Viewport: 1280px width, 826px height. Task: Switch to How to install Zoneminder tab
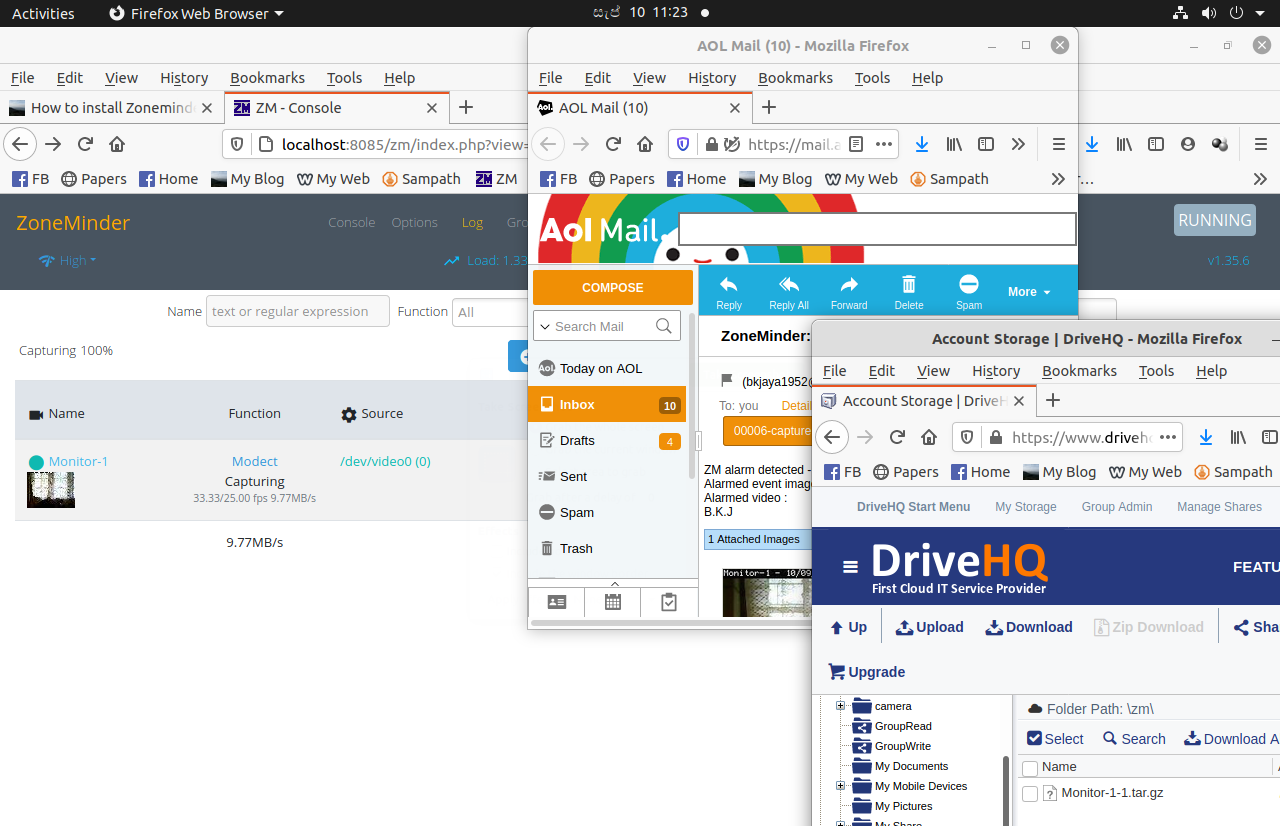click(110, 107)
